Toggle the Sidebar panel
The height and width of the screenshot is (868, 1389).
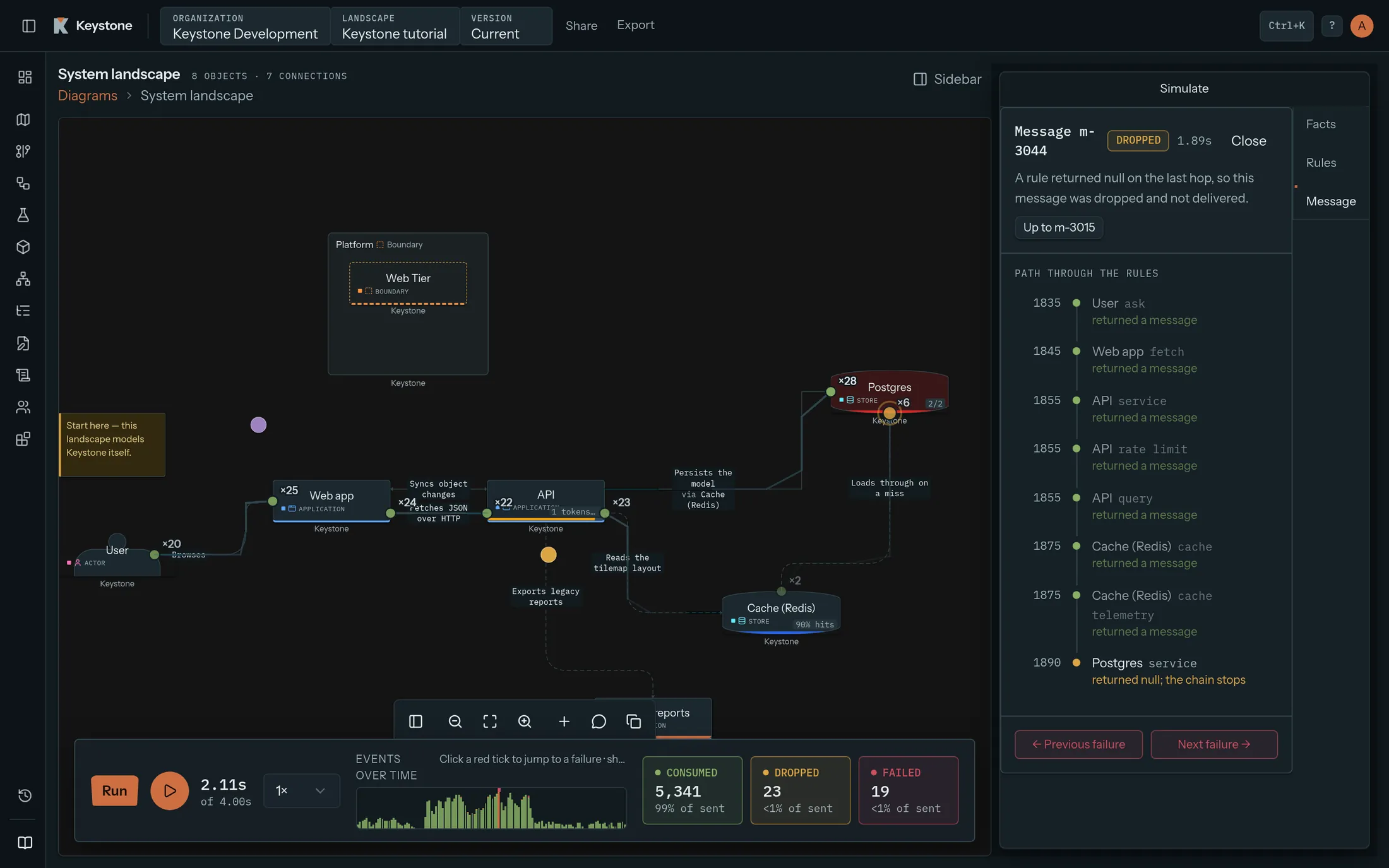(947, 79)
